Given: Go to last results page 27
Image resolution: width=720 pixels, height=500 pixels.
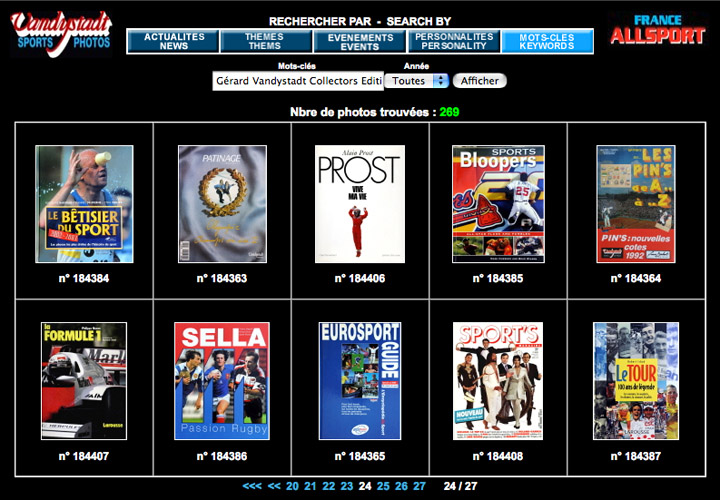Looking at the screenshot, I should (x=419, y=486).
